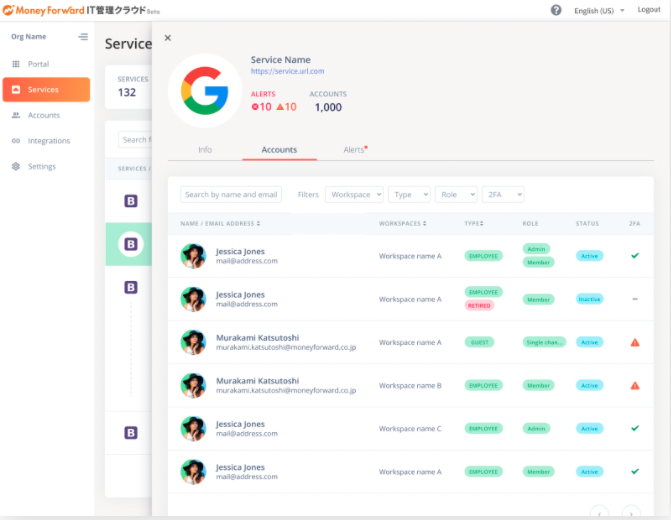This screenshot has width=671, height=520.
Task: Open the Workspace filter dropdown
Action: coord(354,194)
